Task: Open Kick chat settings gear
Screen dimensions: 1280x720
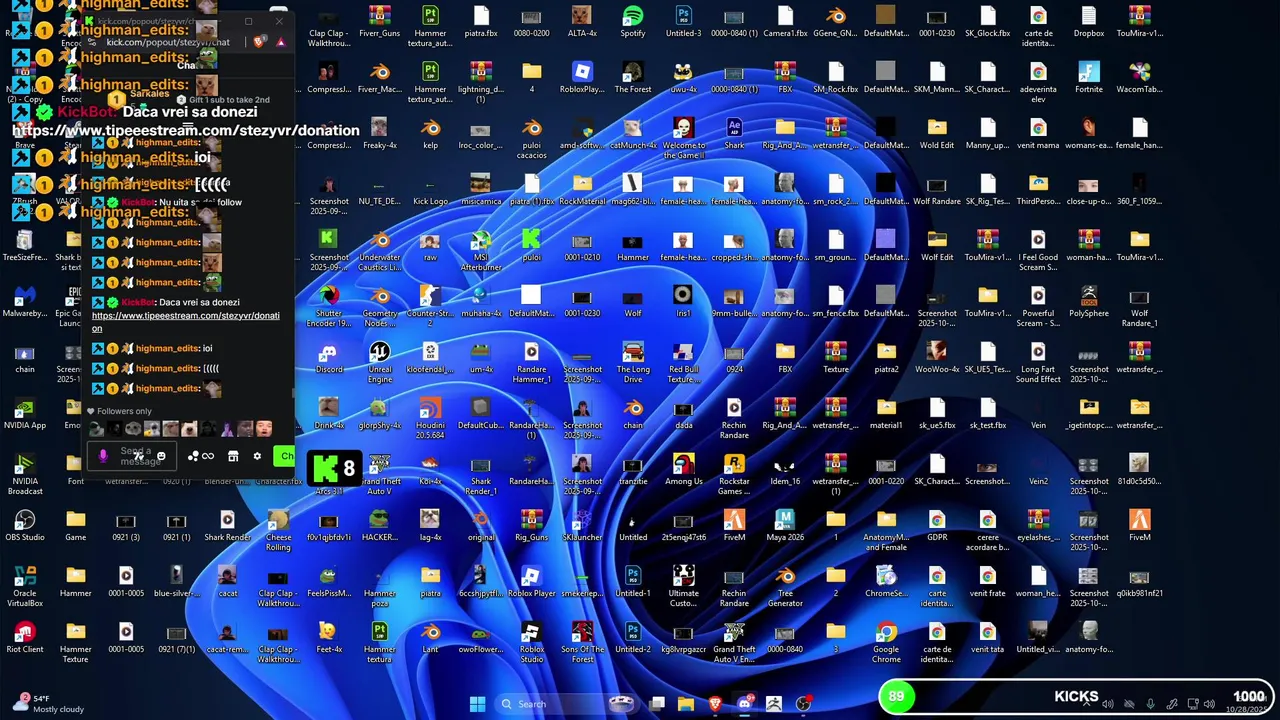Action: click(257, 456)
